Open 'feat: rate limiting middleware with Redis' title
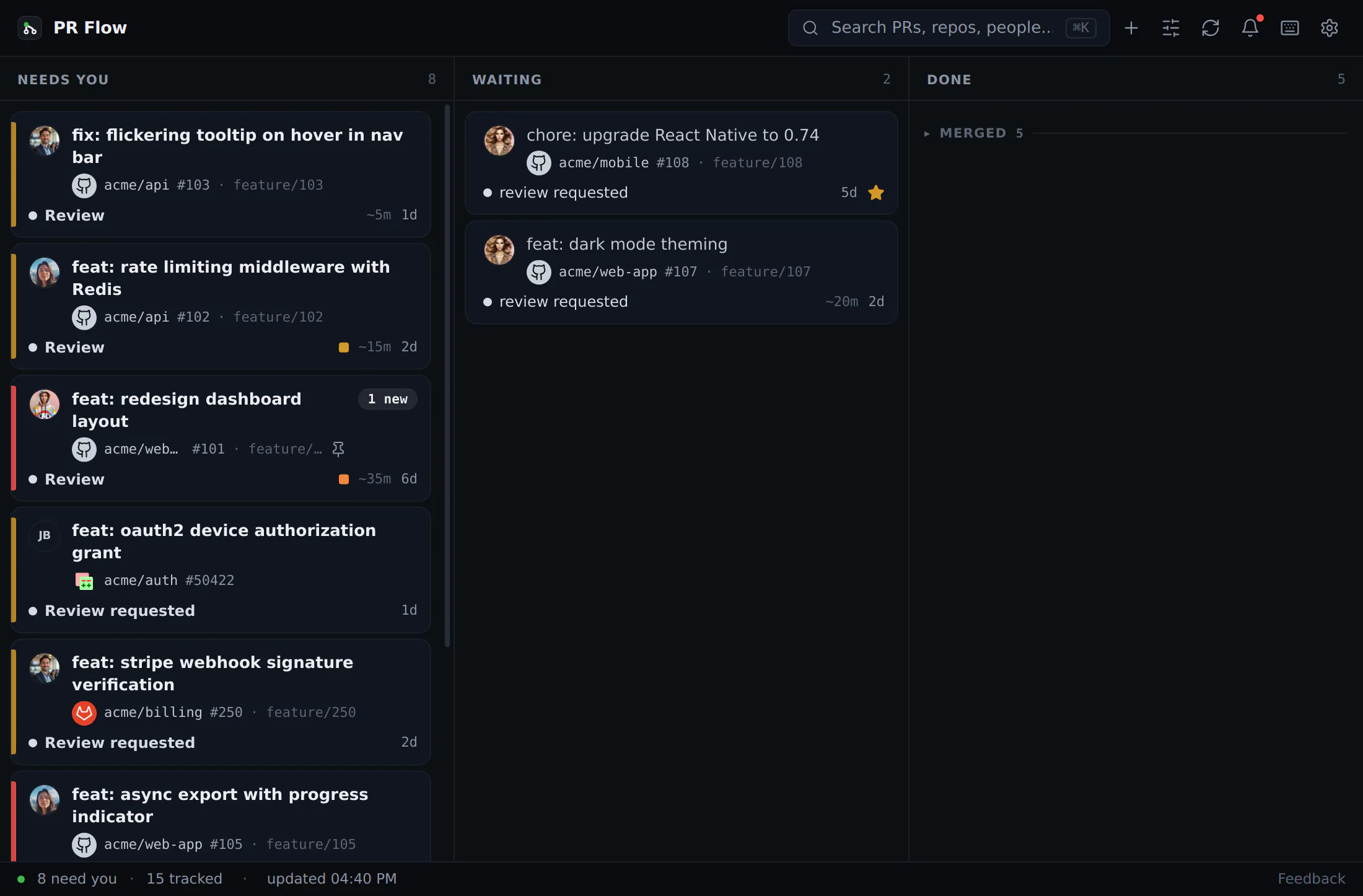The image size is (1363, 896). [x=231, y=278]
